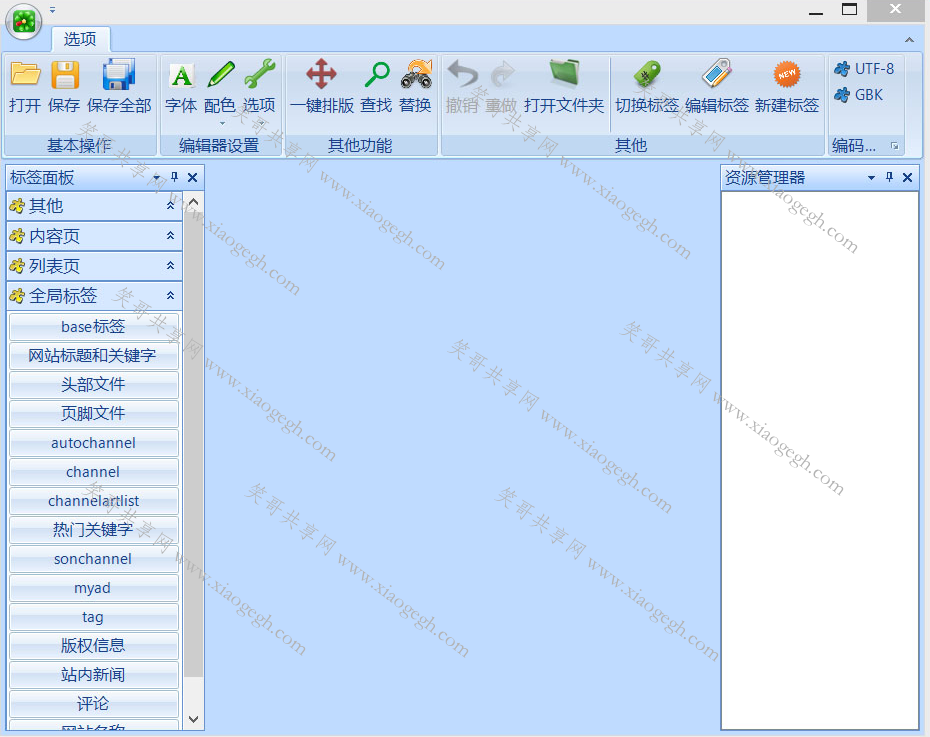930x737 pixels.
Task: Open the 编码 group dialog launcher
Action: [894, 146]
